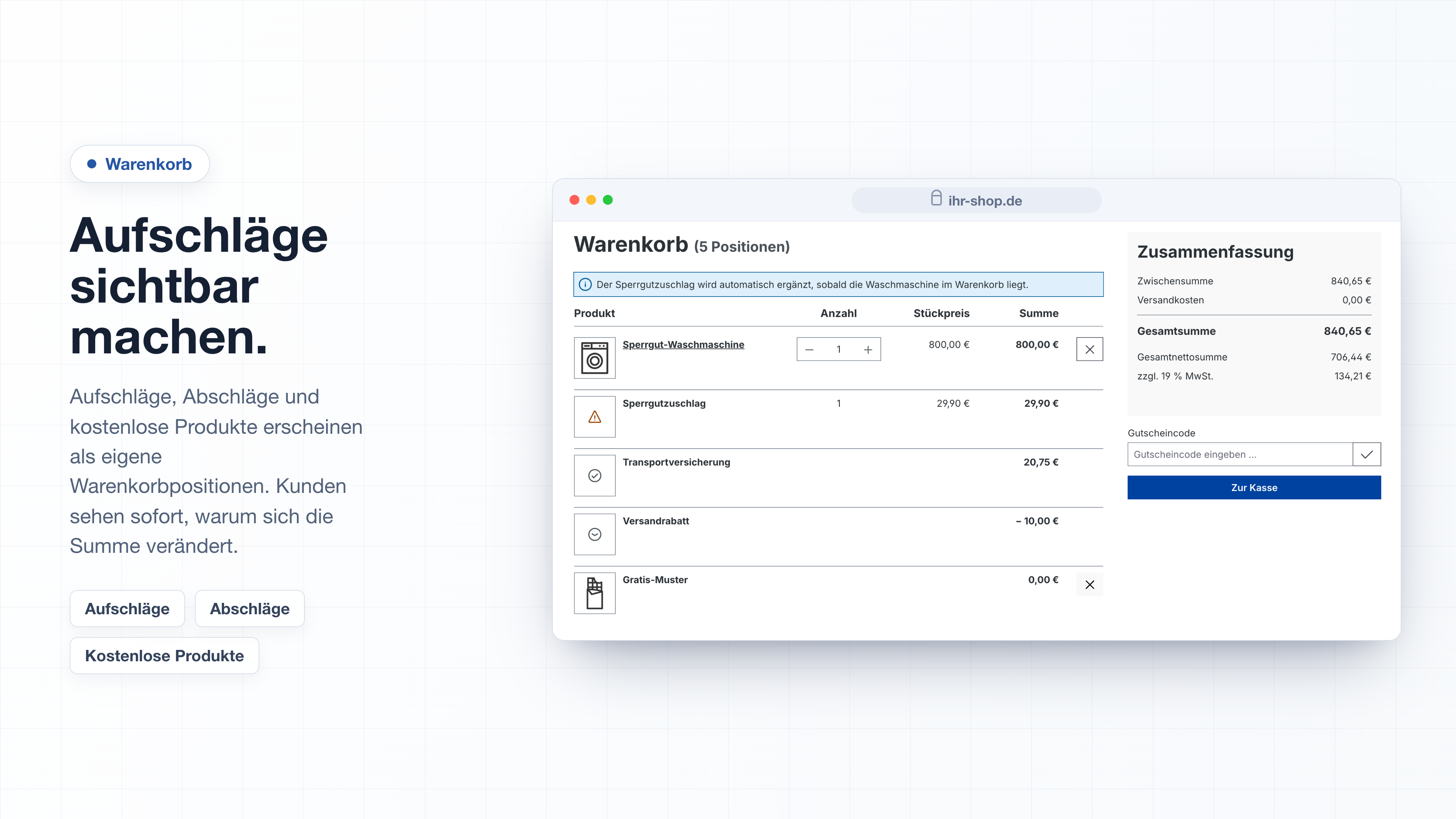Viewport: 1456px width, 819px height.
Task: Select the Aufschläge tag
Action: [x=127, y=609]
